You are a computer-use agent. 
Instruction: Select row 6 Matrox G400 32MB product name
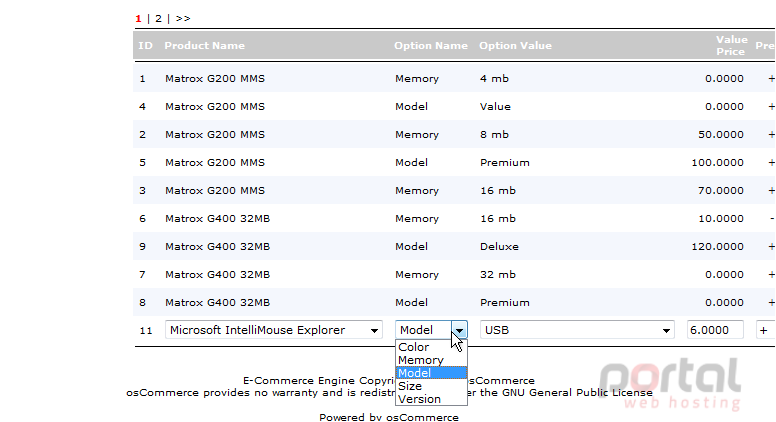(217, 219)
